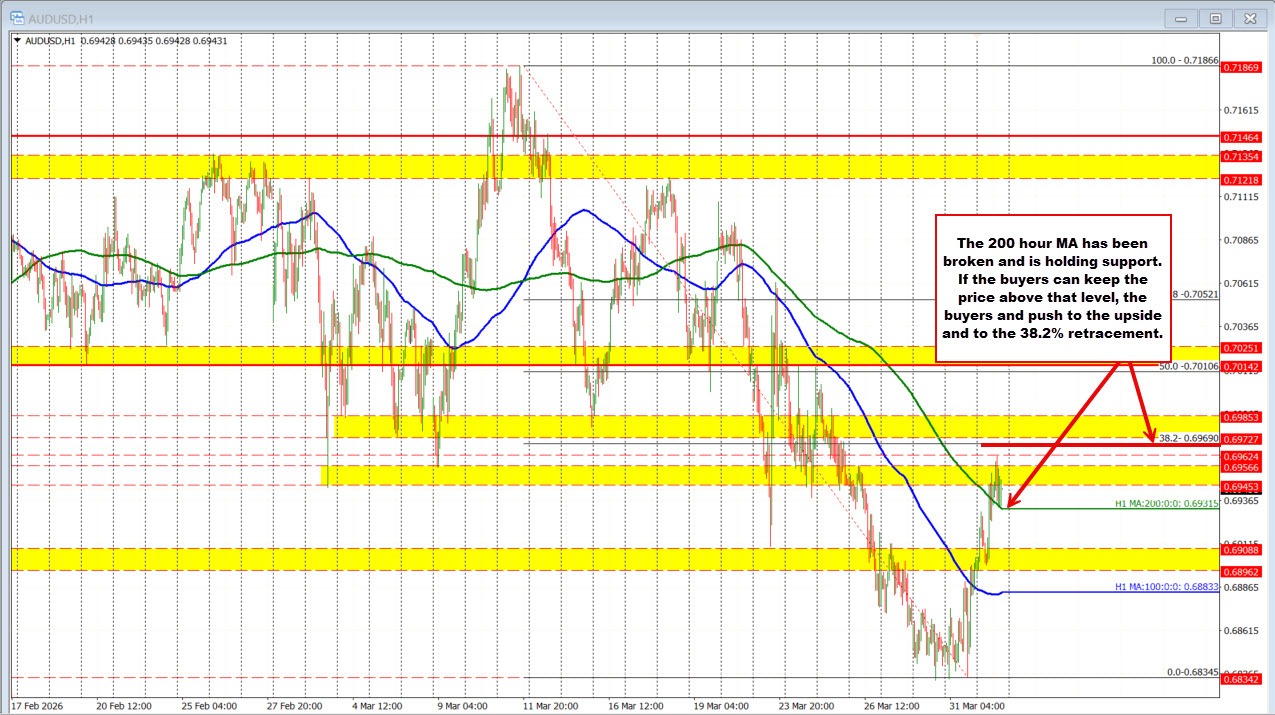Screen dimensions: 1275x715
Task: Click the 38.2 - 0.69690 Fibonacci retracement label
Action: click(x=1190, y=437)
